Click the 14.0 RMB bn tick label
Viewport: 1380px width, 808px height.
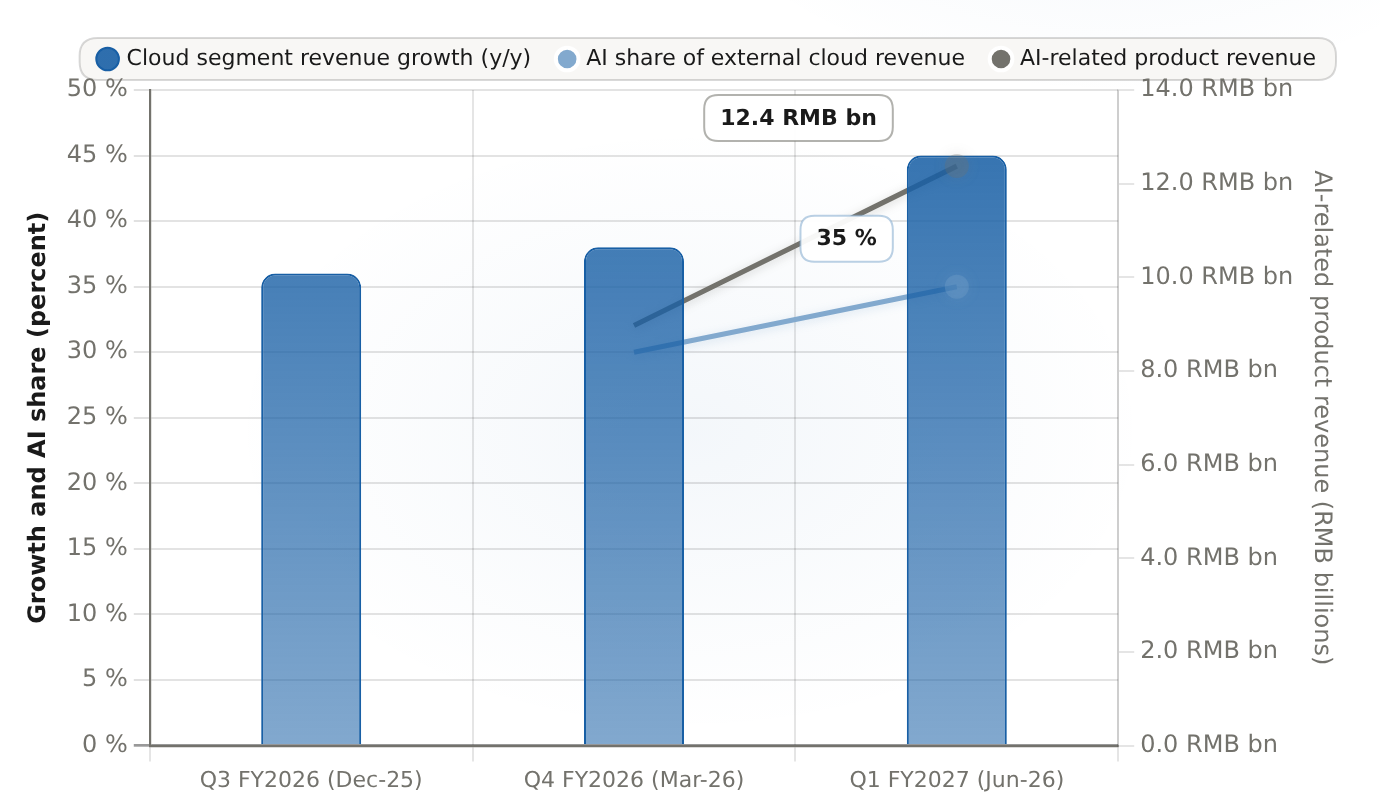click(1217, 89)
